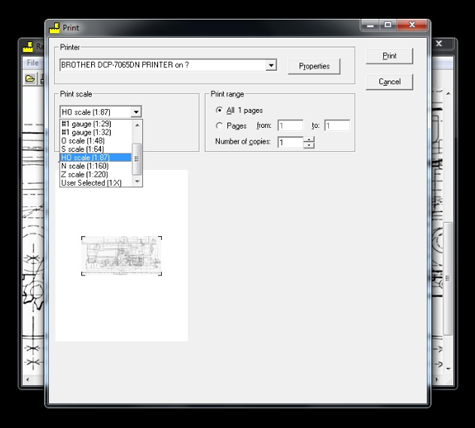The width and height of the screenshot is (475, 428).
Task: Open printer Properties
Action: (x=314, y=66)
